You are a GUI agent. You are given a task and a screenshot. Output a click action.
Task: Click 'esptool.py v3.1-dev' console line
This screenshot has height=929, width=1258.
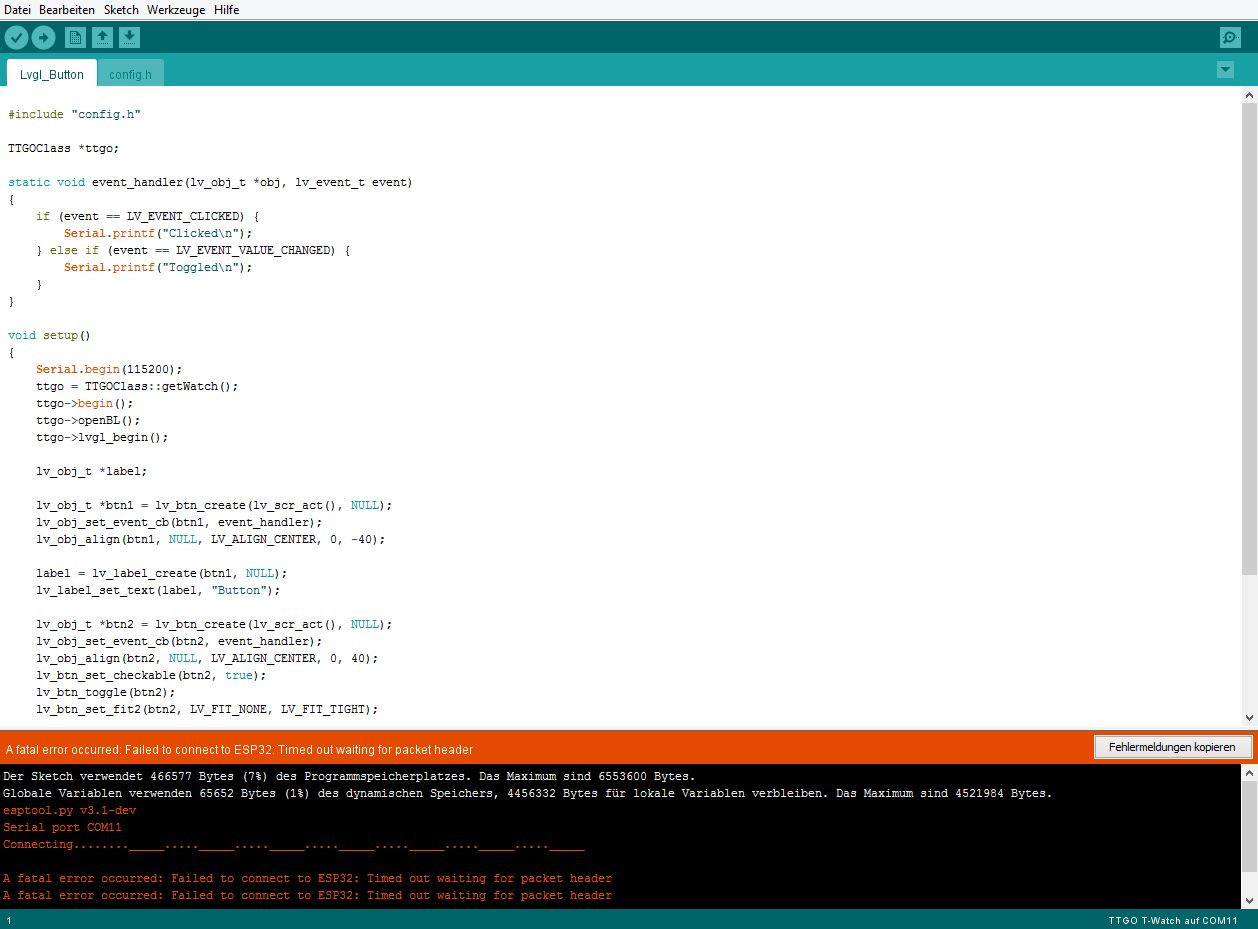point(69,810)
